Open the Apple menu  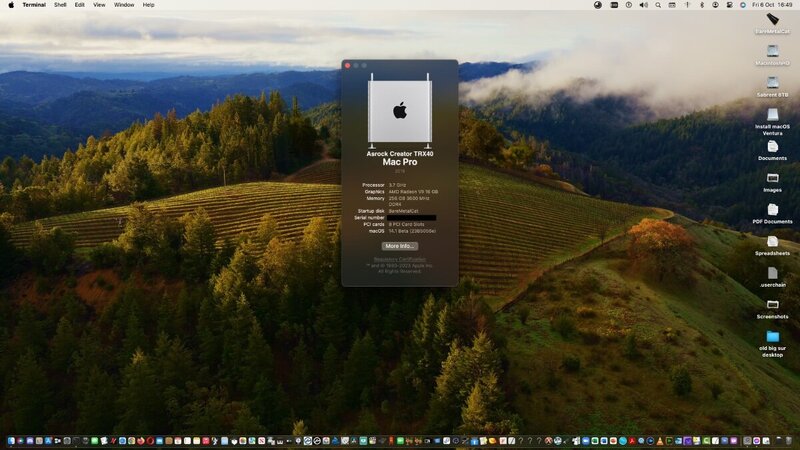click(x=11, y=5)
